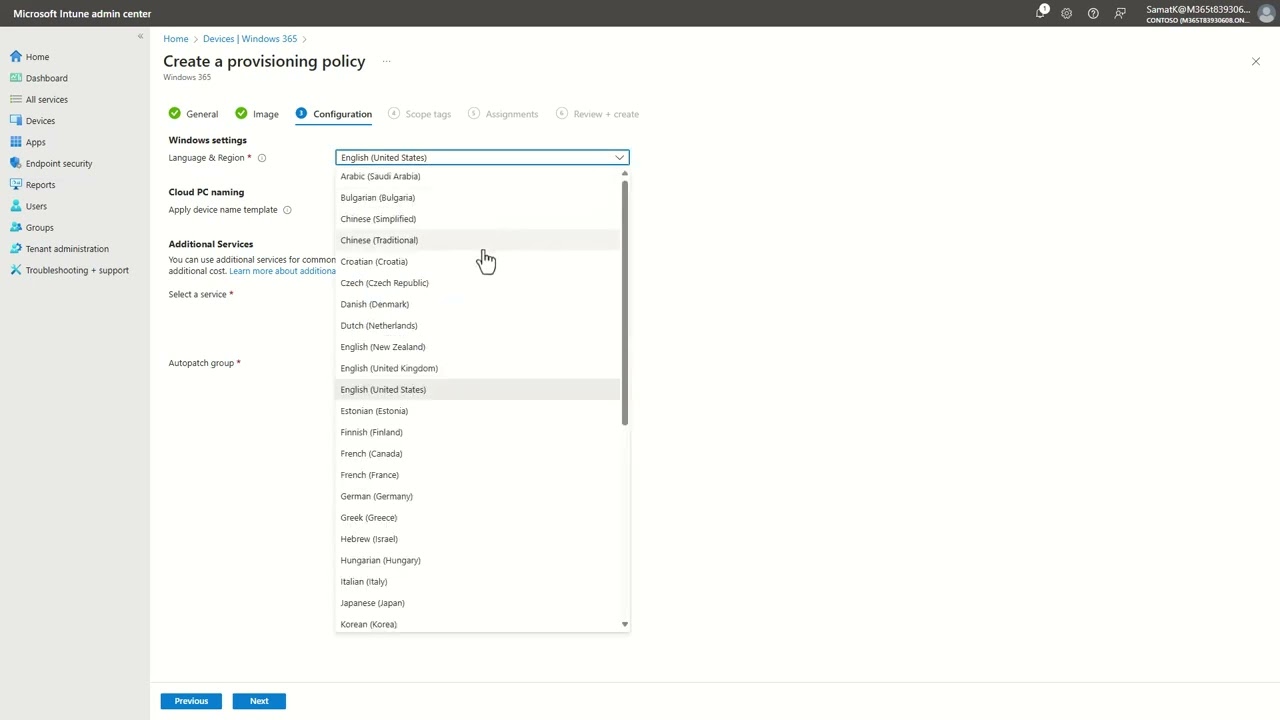Close the provisioning policy pane

pyautogui.click(x=1256, y=62)
